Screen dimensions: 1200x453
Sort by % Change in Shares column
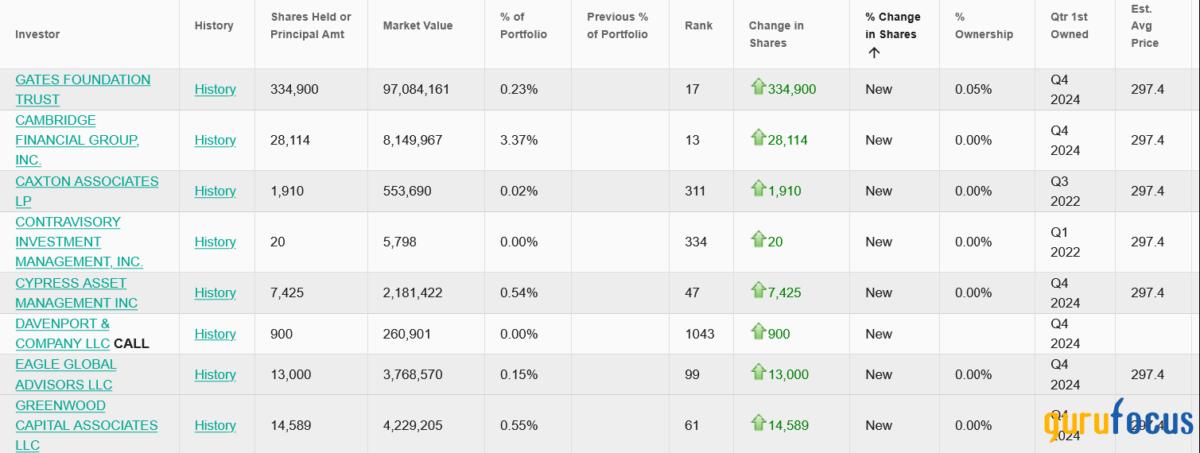pos(892,26)
